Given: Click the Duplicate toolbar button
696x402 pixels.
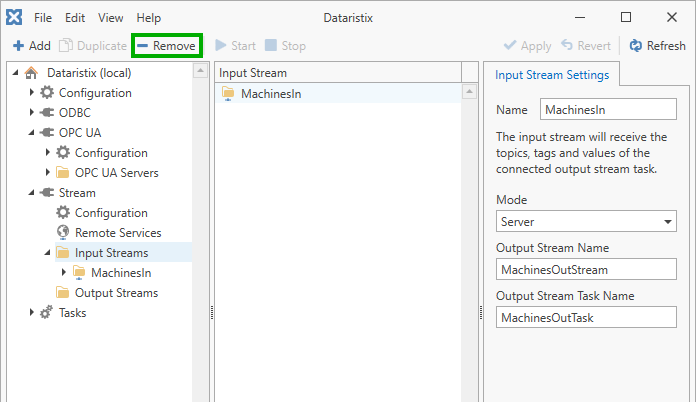Looking at the screenshot, I should pos(93,46).
